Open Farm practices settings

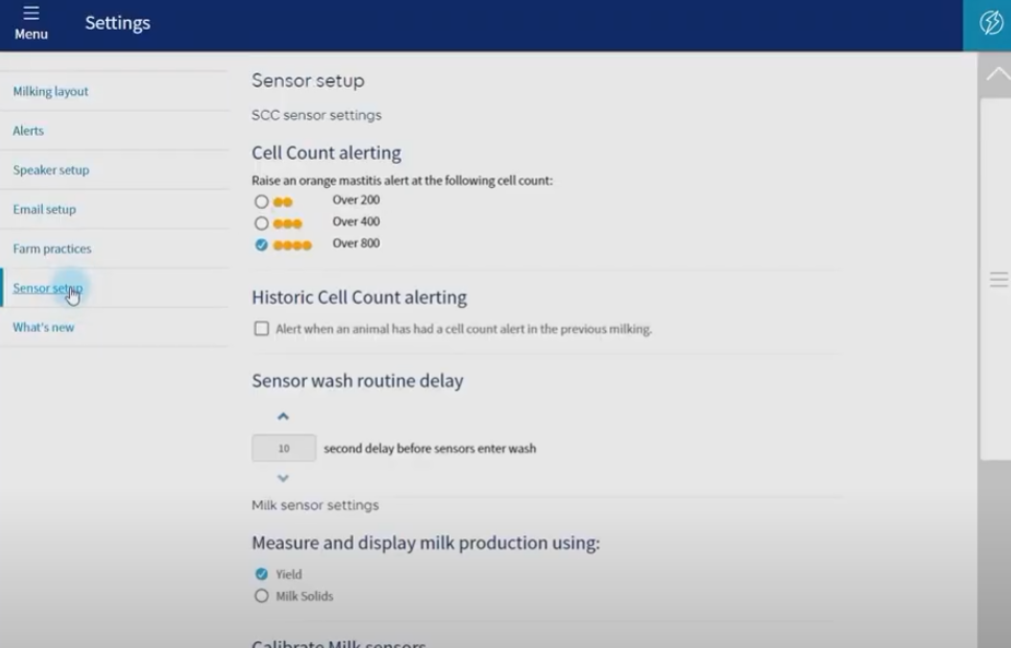coord(52,249)
